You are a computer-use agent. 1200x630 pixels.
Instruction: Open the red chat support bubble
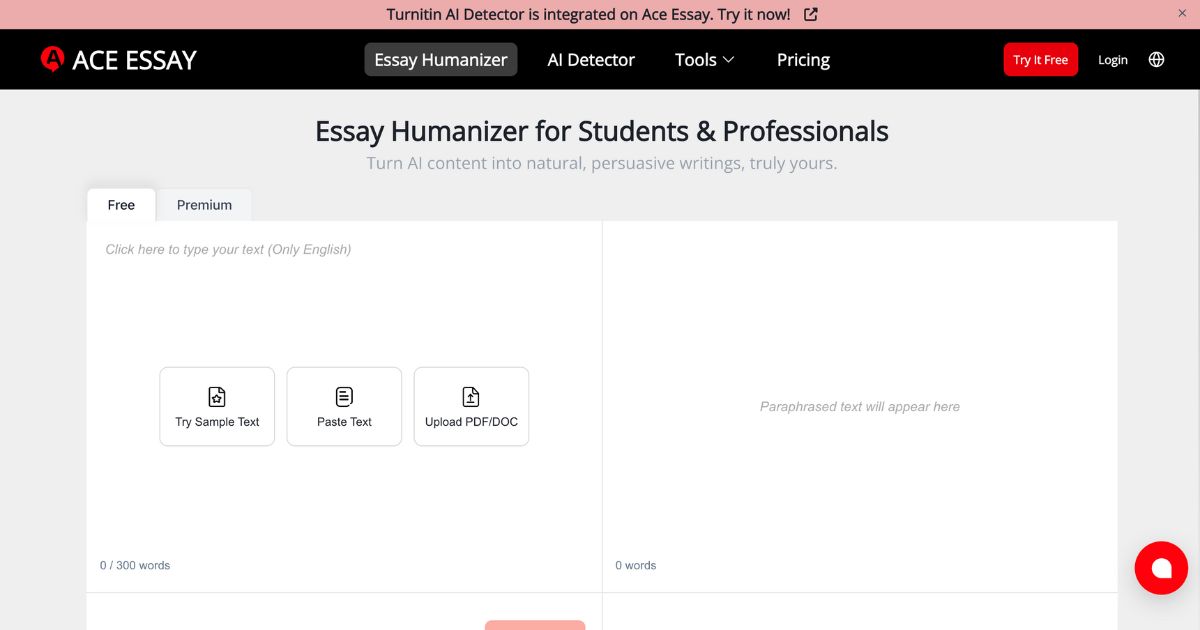(x=1161, y=568)
